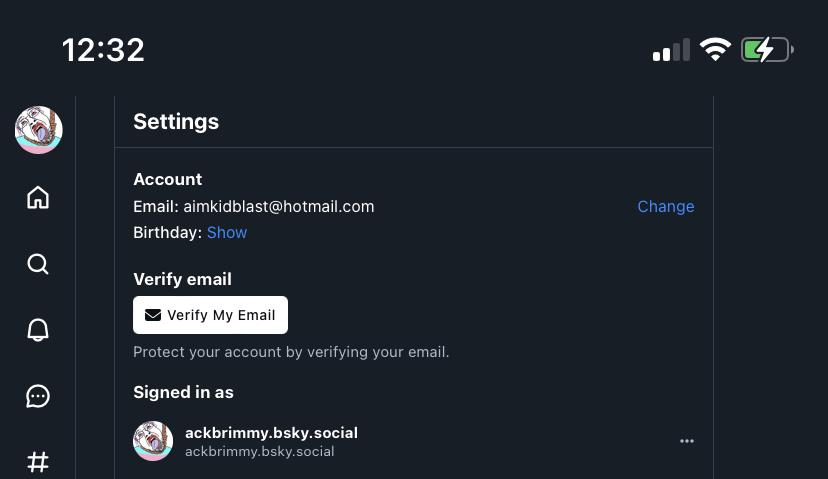Tap the Wi-Fi icon in the status bar
Viewport: 828px width, 479px height.
point(715,49)
